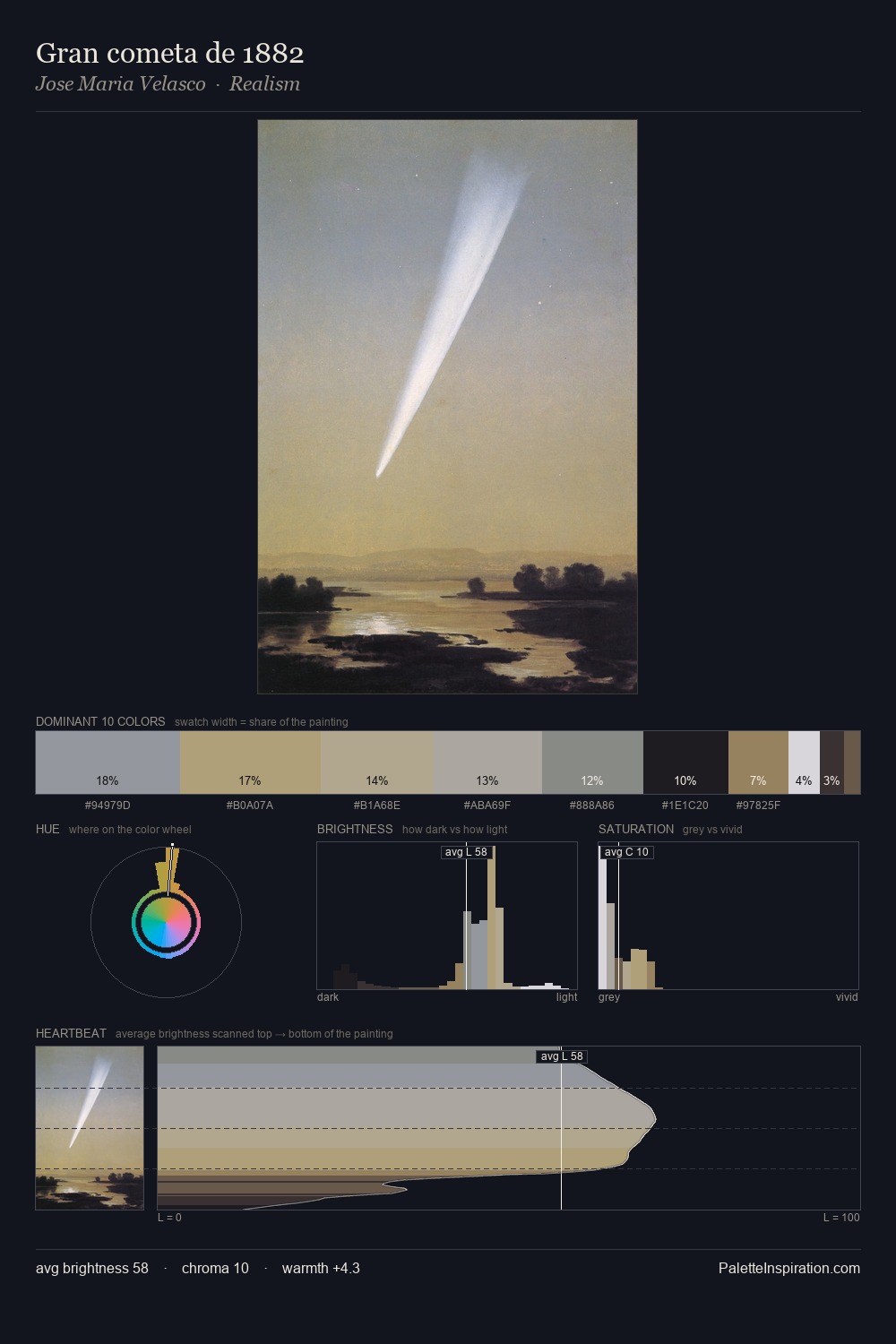Screen dimensions: 896x1344
Task: Click the 'avg L 58' marker in heartbeat chart
Action: (x=561, y=1056)
